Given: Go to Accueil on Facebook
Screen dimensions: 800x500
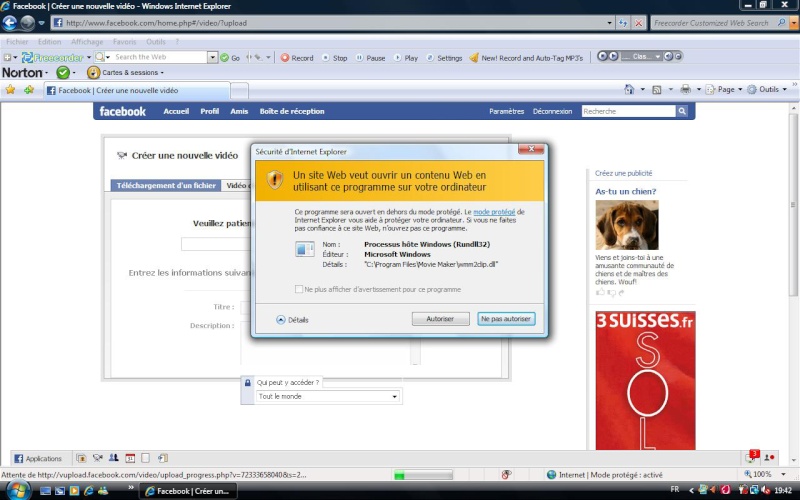Looking at the screenshot, I should [176, 111].
